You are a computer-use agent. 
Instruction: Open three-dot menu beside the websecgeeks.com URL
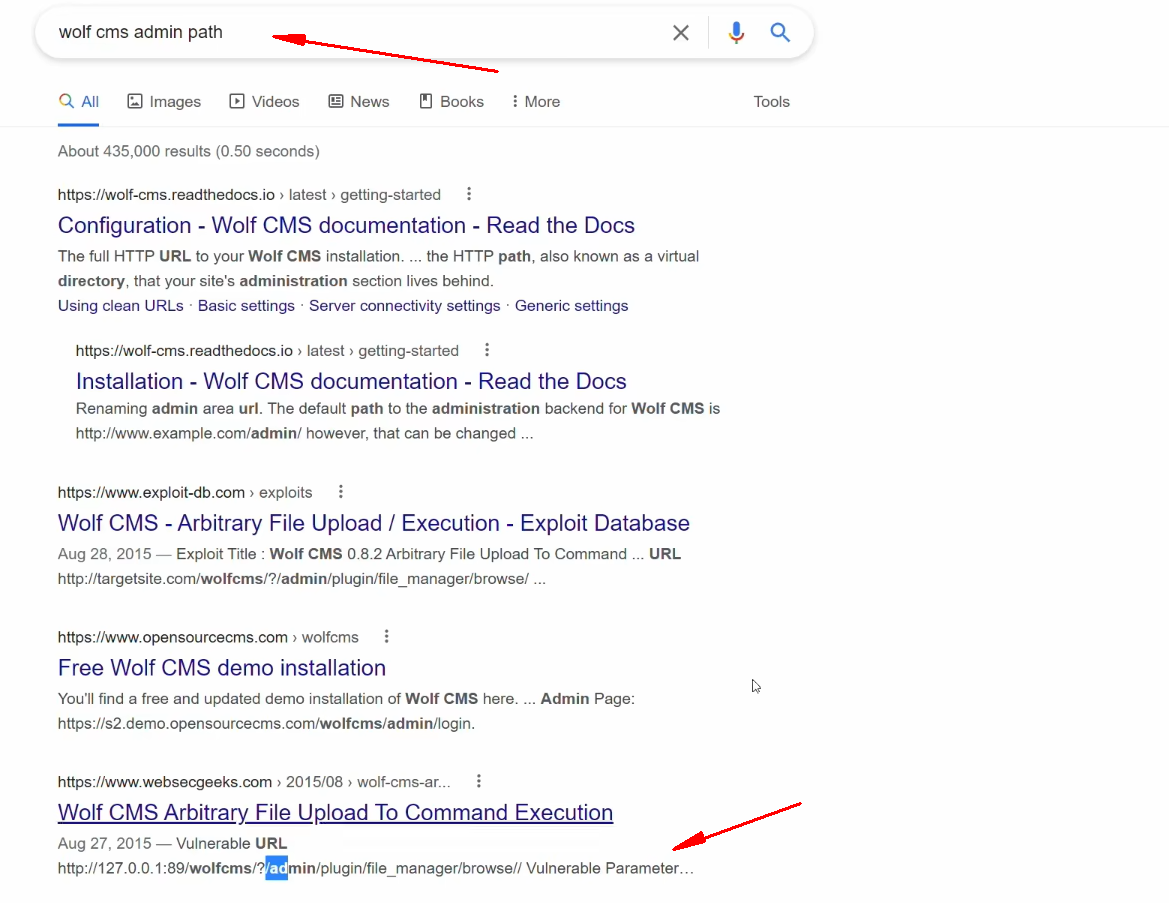[479, 781]
